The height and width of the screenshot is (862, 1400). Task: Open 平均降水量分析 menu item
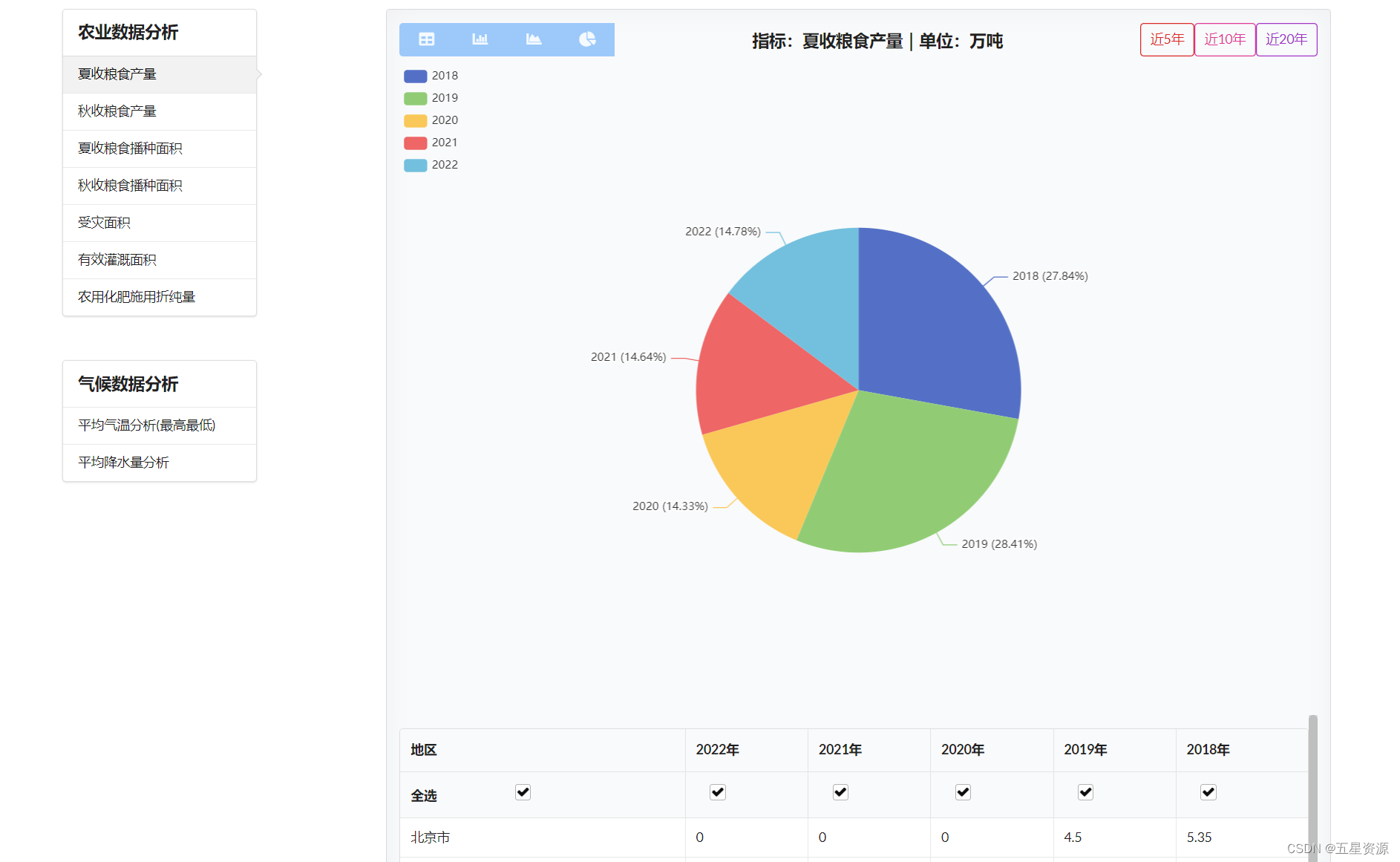point(160,463)
